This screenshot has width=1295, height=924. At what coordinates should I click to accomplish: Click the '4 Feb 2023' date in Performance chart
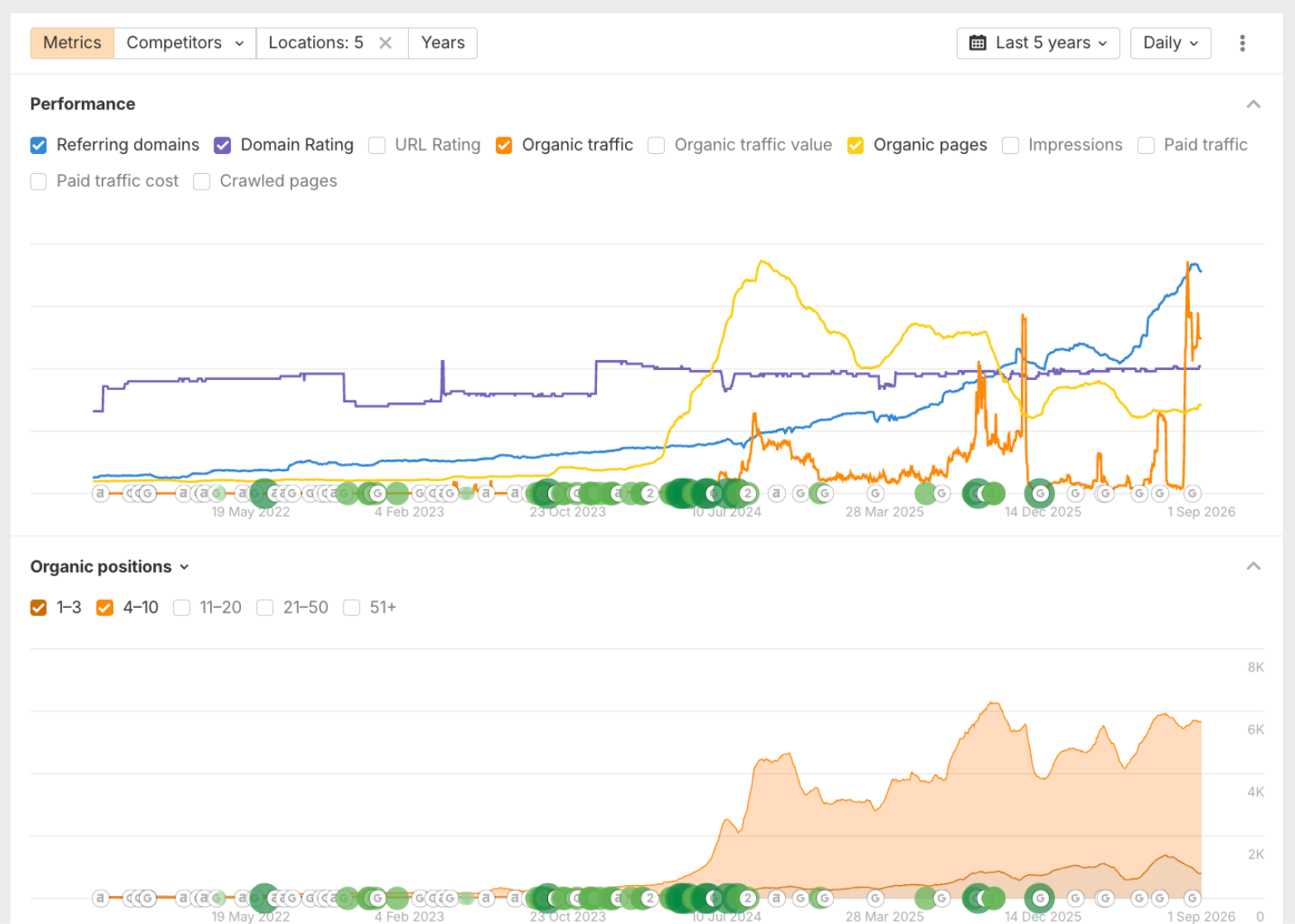pos(409,512)
